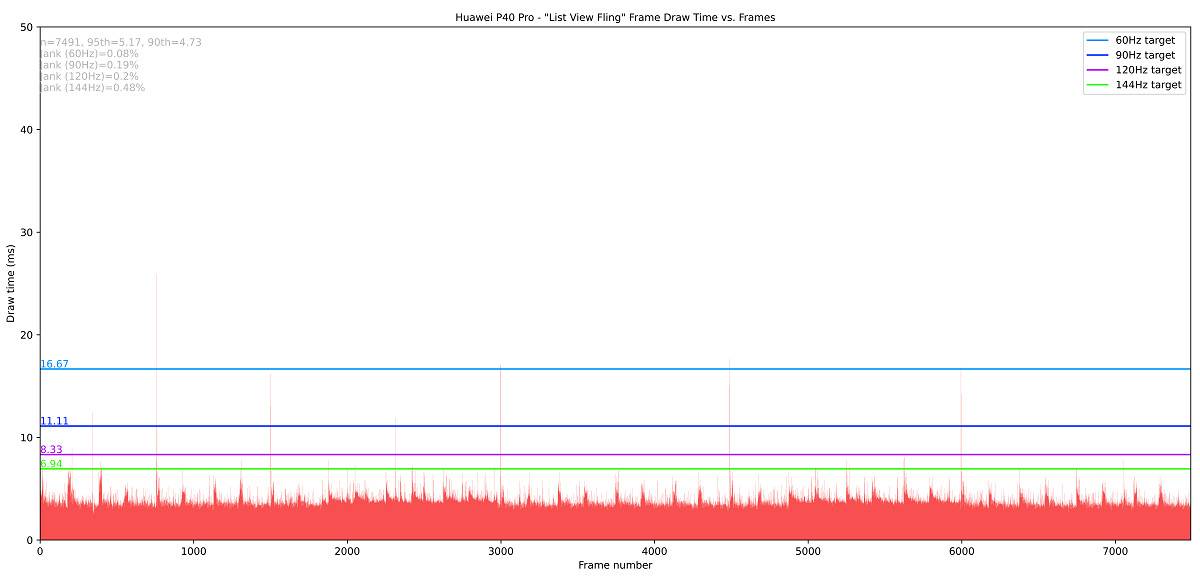Click the green 144Hz legend color line
1200x577 pixels.
1098,85
